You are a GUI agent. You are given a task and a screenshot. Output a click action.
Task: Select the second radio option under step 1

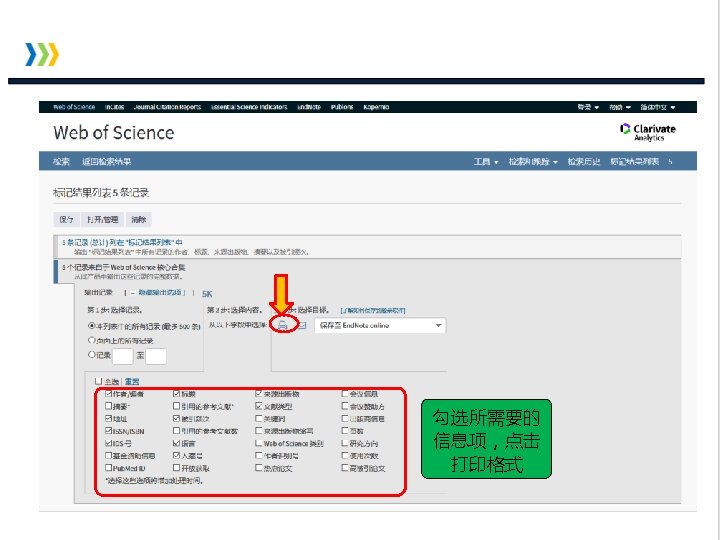point(91,340)
